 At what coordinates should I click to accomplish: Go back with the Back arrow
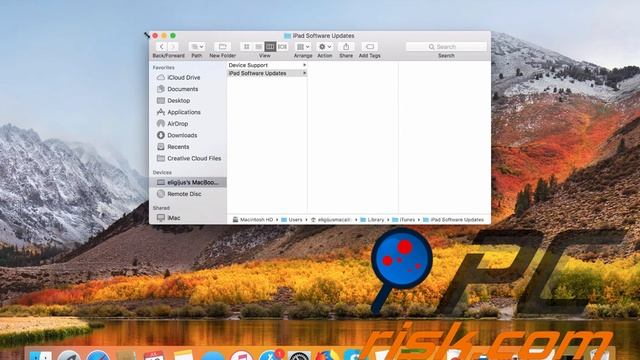click(x=162, y=47)
